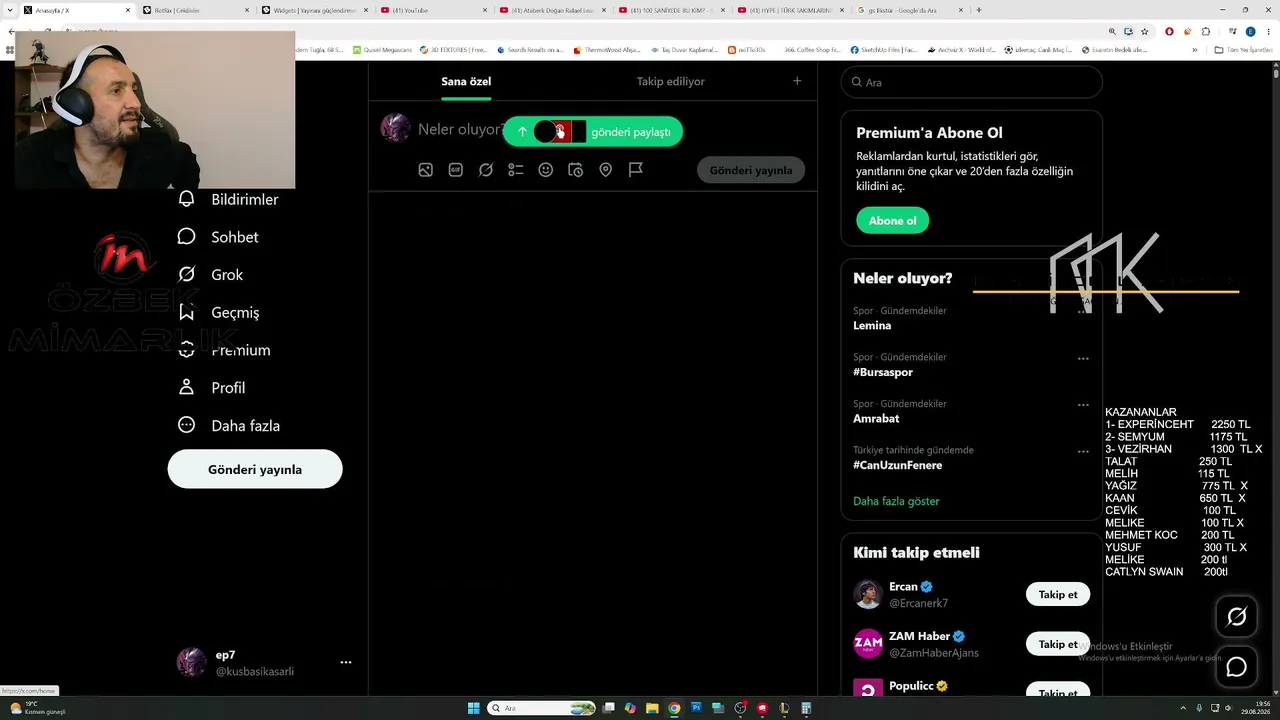This screenshot has width=1280, height=720.
Task: Open the floating Grok button
Action: point(1237,617)
